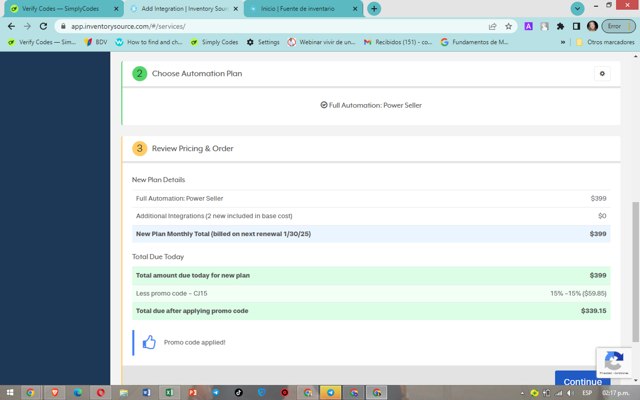Open settings gear in Choose Automation Plan
The width and height of the screenshot is (640, 400).
(x=602, y=74)
